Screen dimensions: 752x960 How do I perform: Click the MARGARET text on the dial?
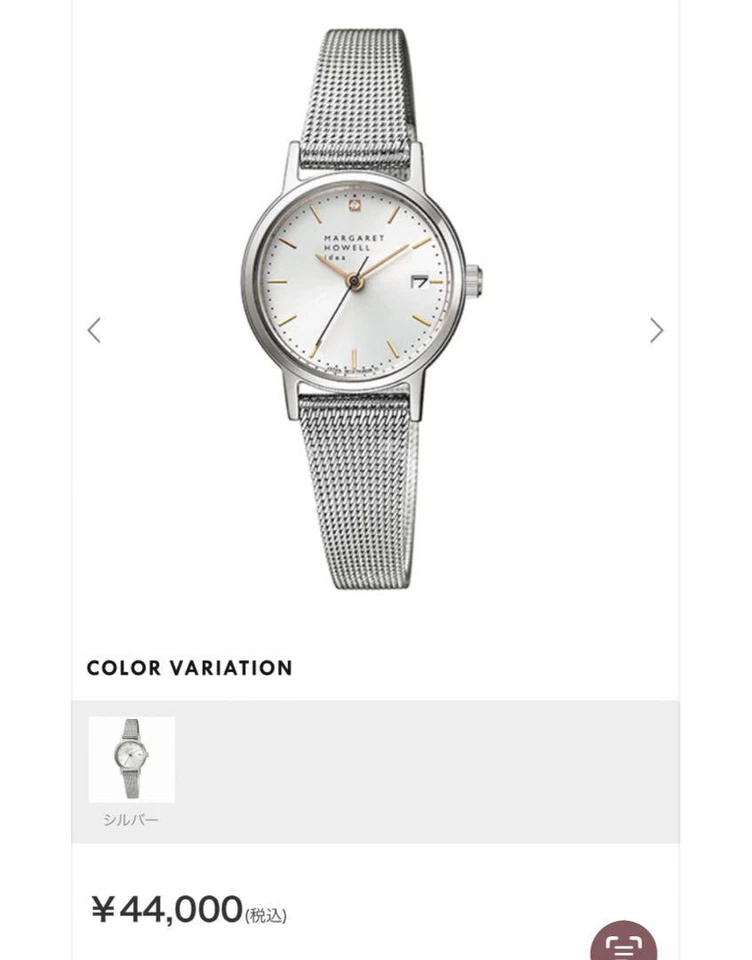coord(355,238)
